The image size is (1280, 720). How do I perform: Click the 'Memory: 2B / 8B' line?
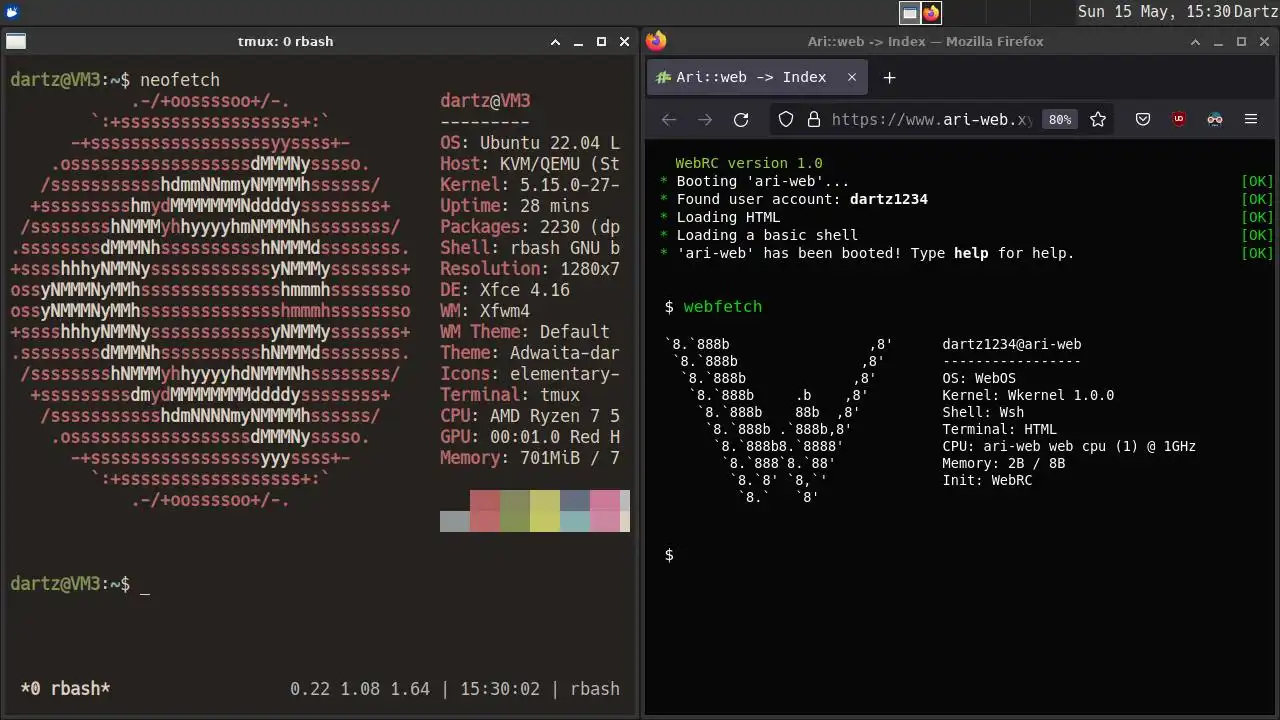(1004, 463)
